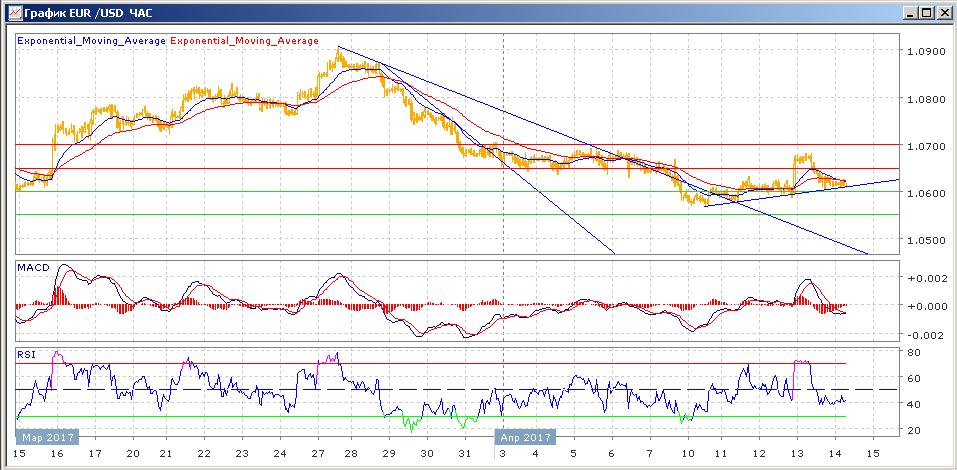Click the MACD indicator panel label
The image size is (957, 470).
(32, 269)
